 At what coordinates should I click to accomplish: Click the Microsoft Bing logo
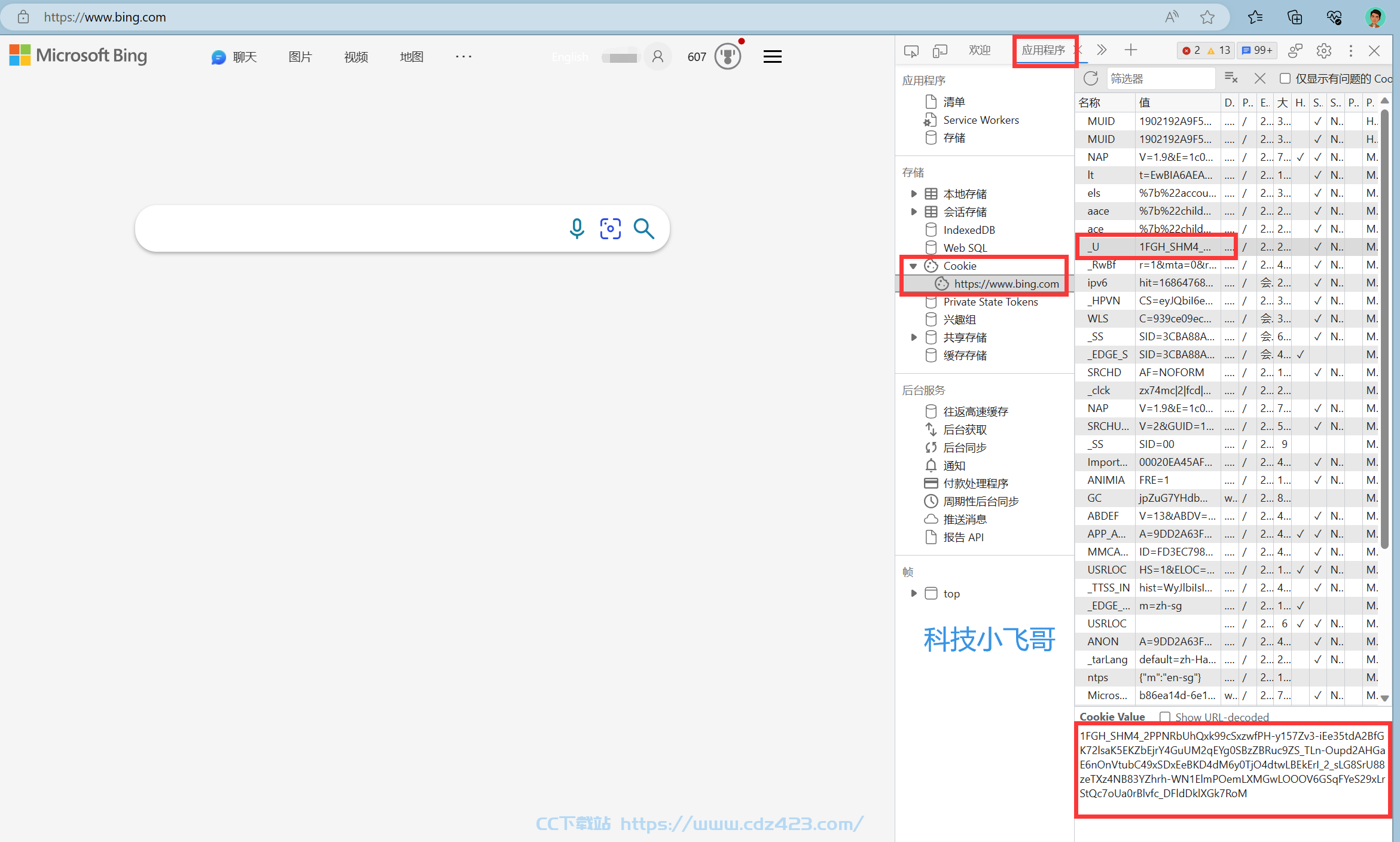pos(78,56)
